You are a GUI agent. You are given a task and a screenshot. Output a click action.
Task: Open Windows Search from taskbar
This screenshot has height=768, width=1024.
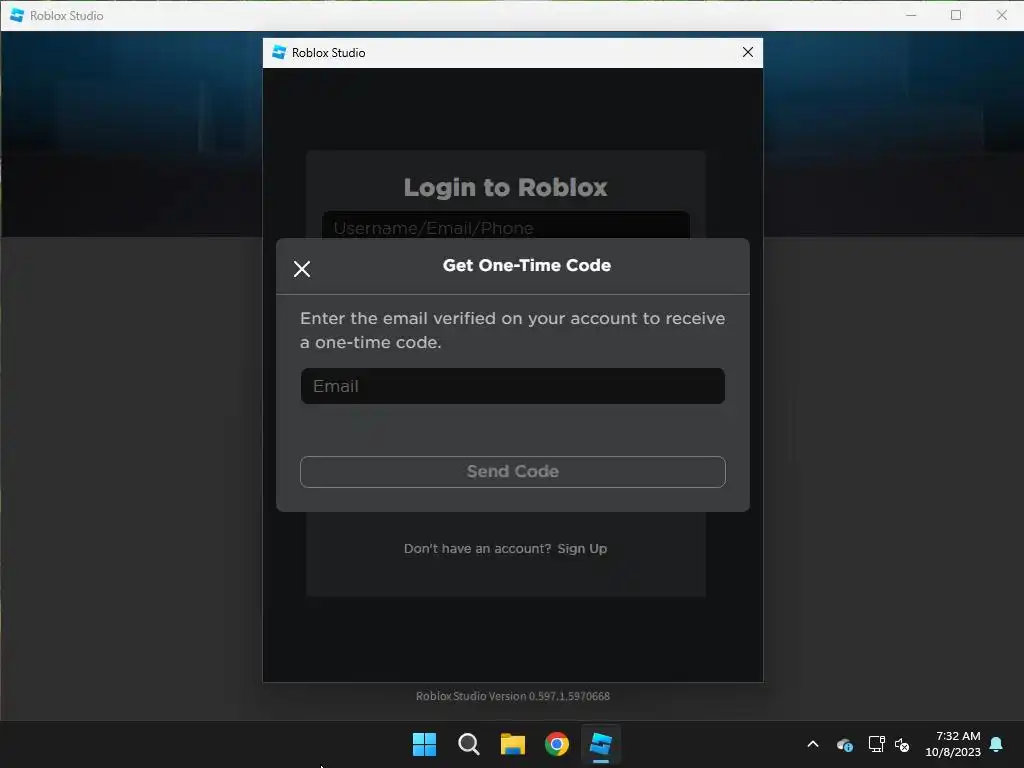[468, 744]
